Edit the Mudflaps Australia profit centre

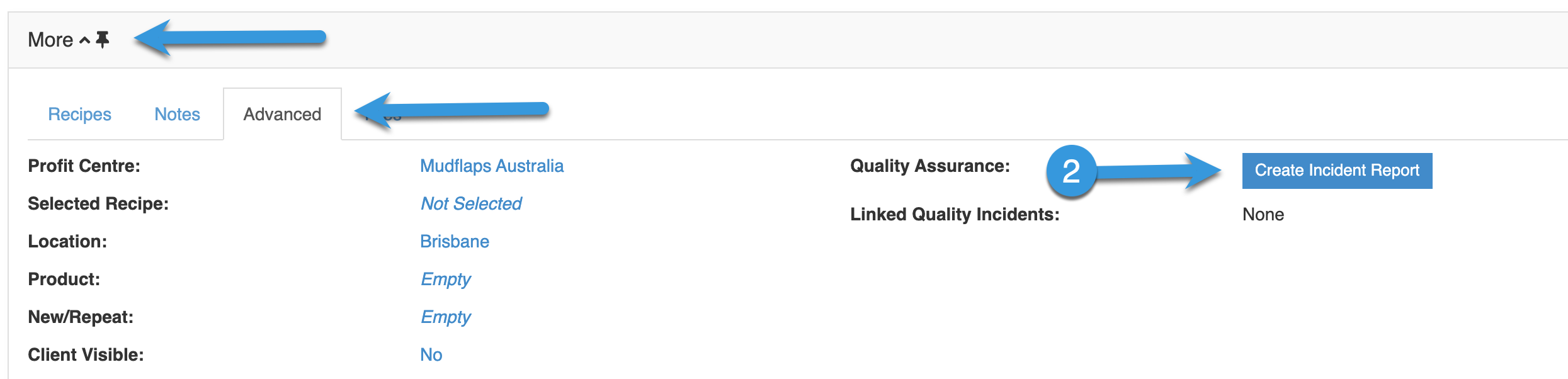tap(492, 166)
